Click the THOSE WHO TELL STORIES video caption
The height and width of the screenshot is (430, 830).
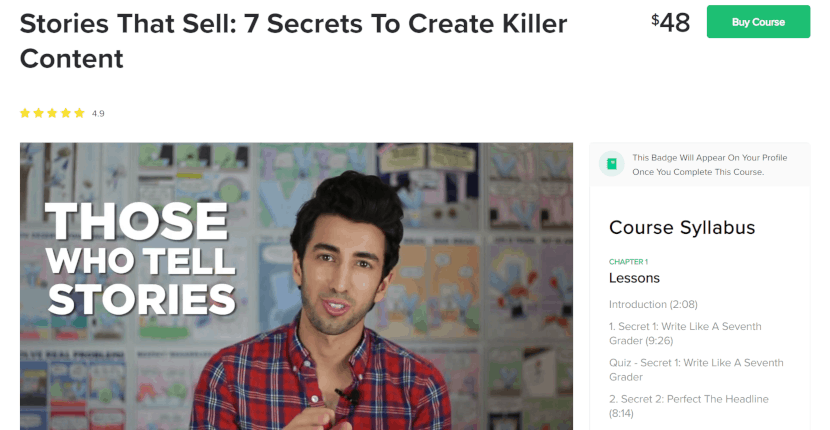point(140,259)
